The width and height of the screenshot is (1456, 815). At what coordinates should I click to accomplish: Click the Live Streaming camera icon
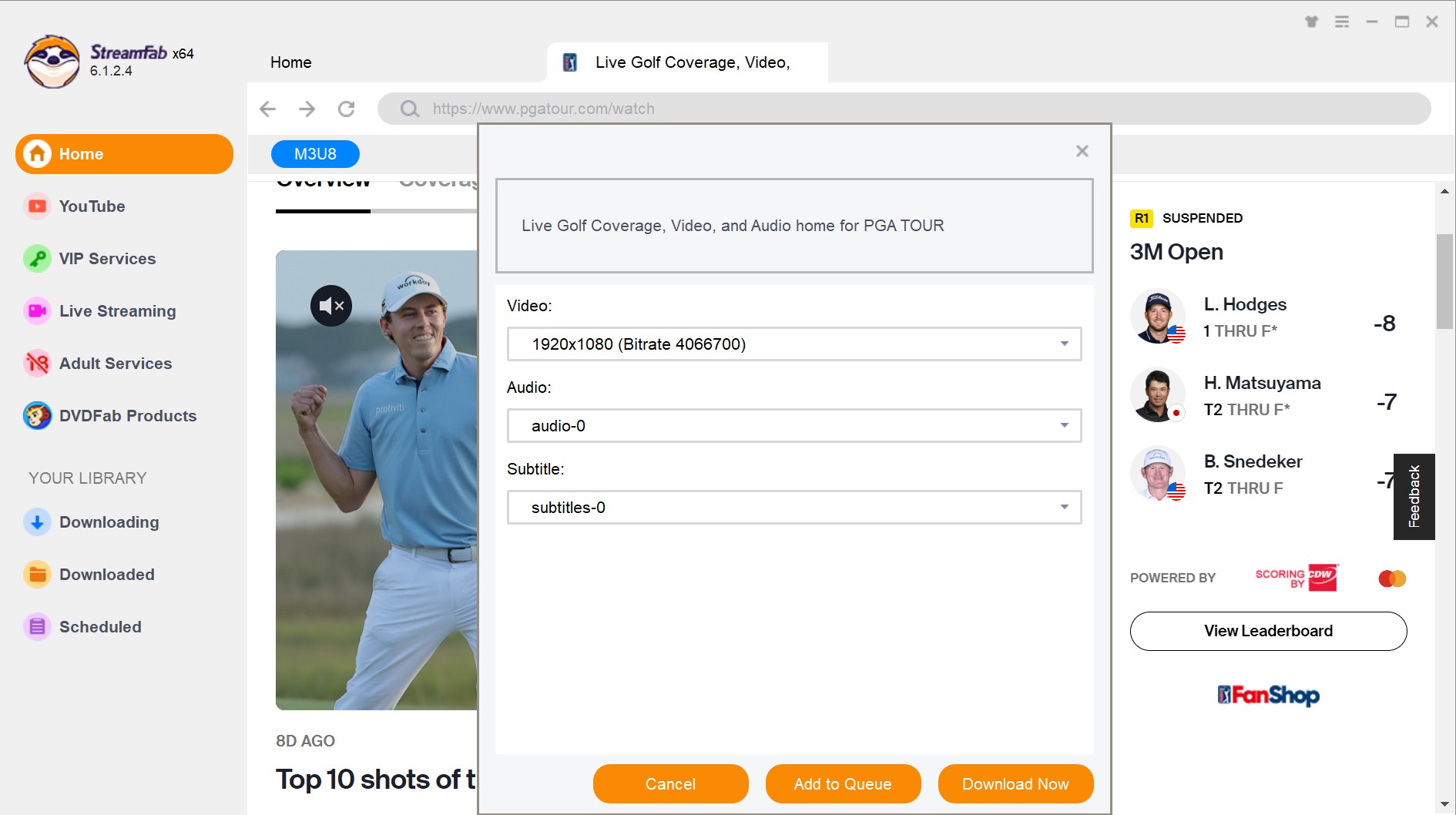click(37, 311)
